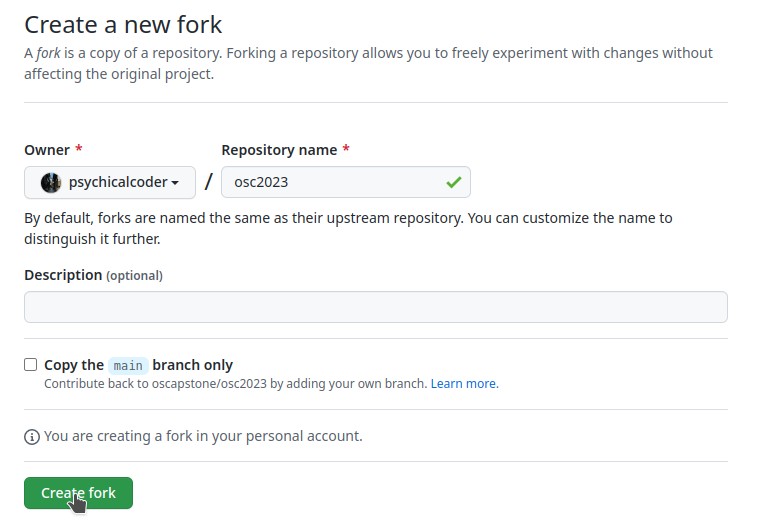Image resolution: width=765 pixels, height=521 pixels.
Task: Tick the Copy main branch only checkbox
Action: coord(31,365)
